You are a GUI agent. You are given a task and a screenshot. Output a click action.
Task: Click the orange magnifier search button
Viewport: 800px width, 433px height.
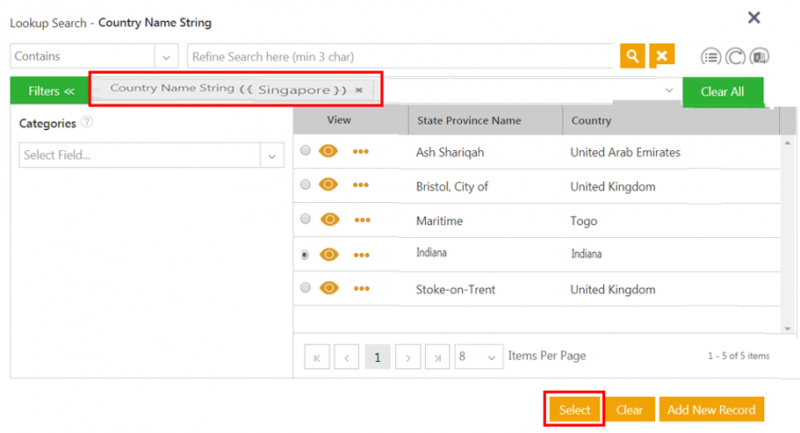point(632,56)
